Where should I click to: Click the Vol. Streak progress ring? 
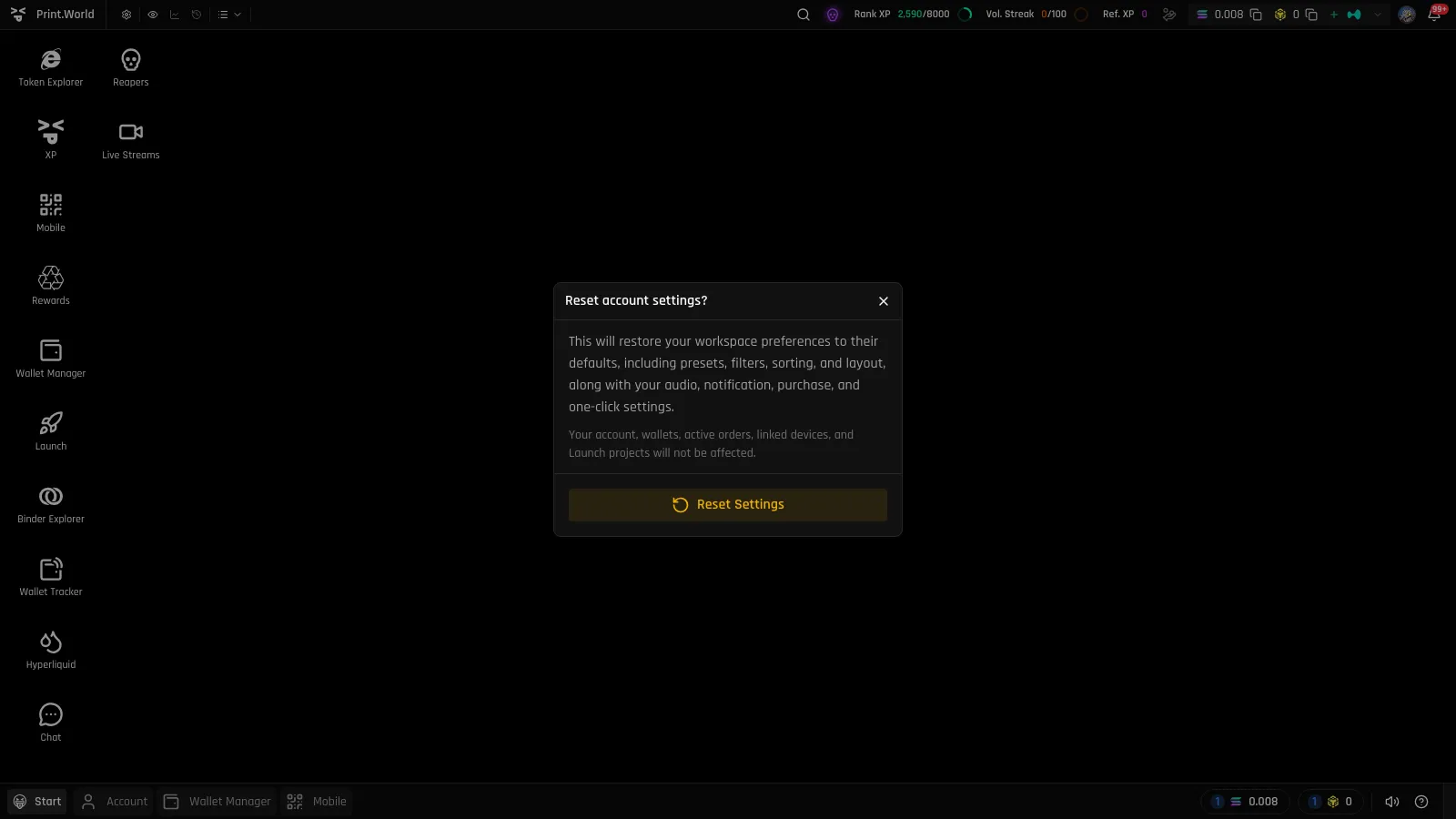1081,15
